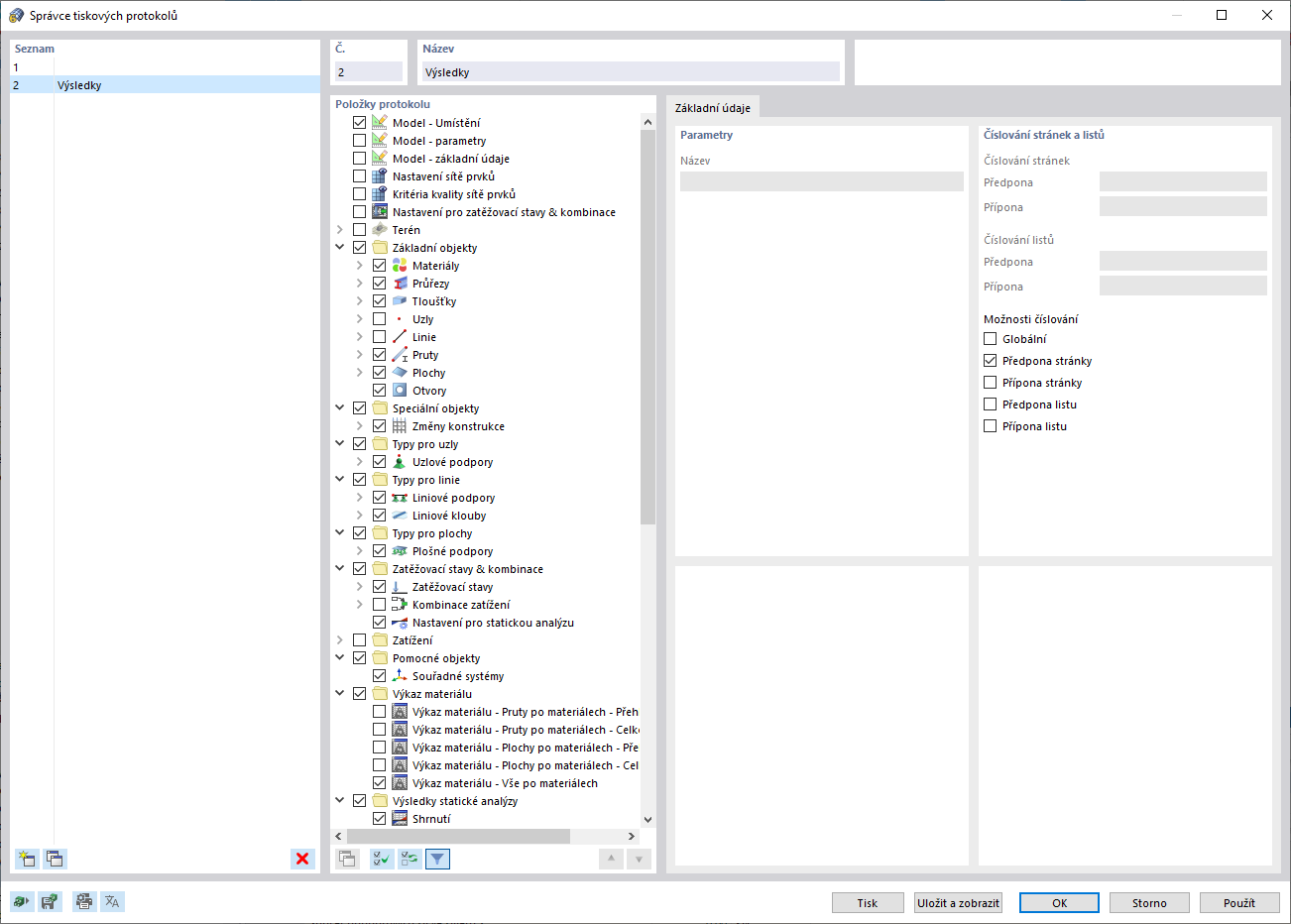Image resolution: width=1291 pixels, height=924 pixels.
Task: Select Výsledky report in the list
Action: point(166,85)
